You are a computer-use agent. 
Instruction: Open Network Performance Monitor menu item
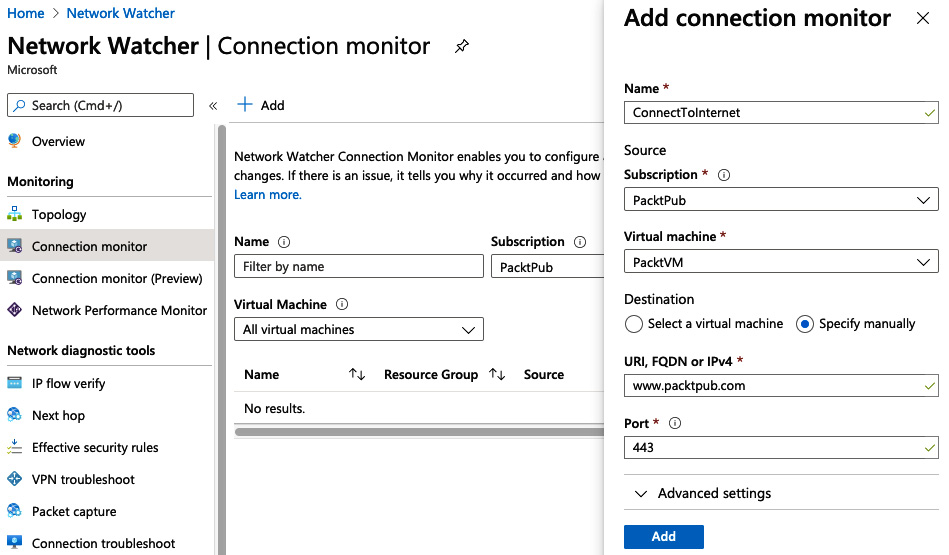pos(119,310)
